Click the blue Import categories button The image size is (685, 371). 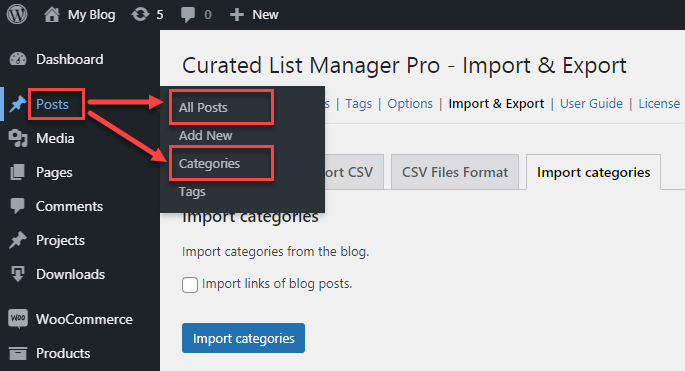click(x=243, y=338)
